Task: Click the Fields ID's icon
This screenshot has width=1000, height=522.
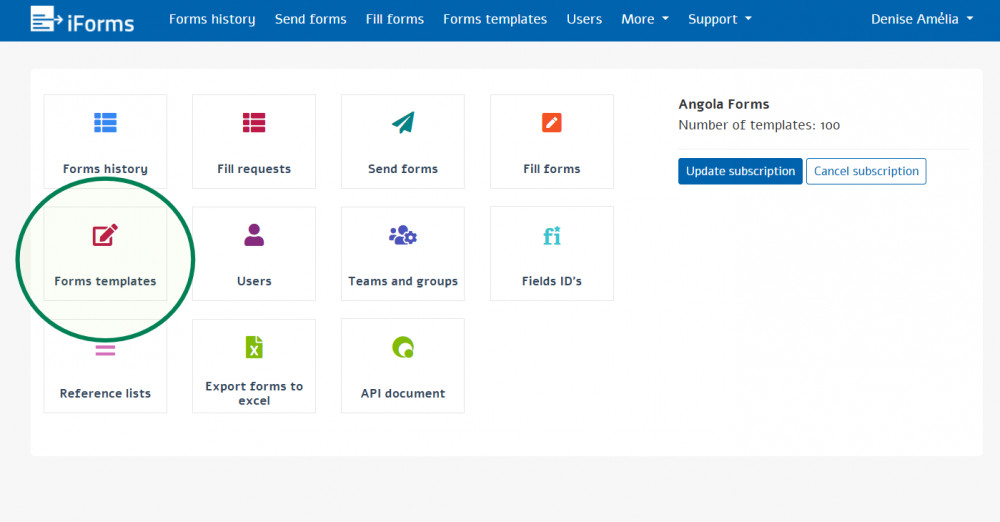Action: [552, 236]
